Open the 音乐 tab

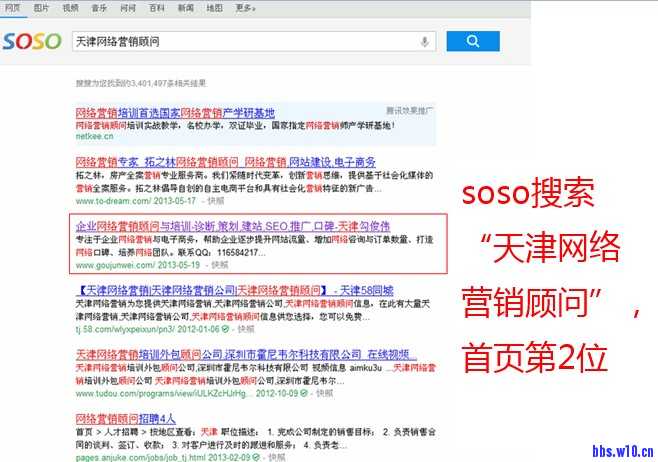pos(99,7)
